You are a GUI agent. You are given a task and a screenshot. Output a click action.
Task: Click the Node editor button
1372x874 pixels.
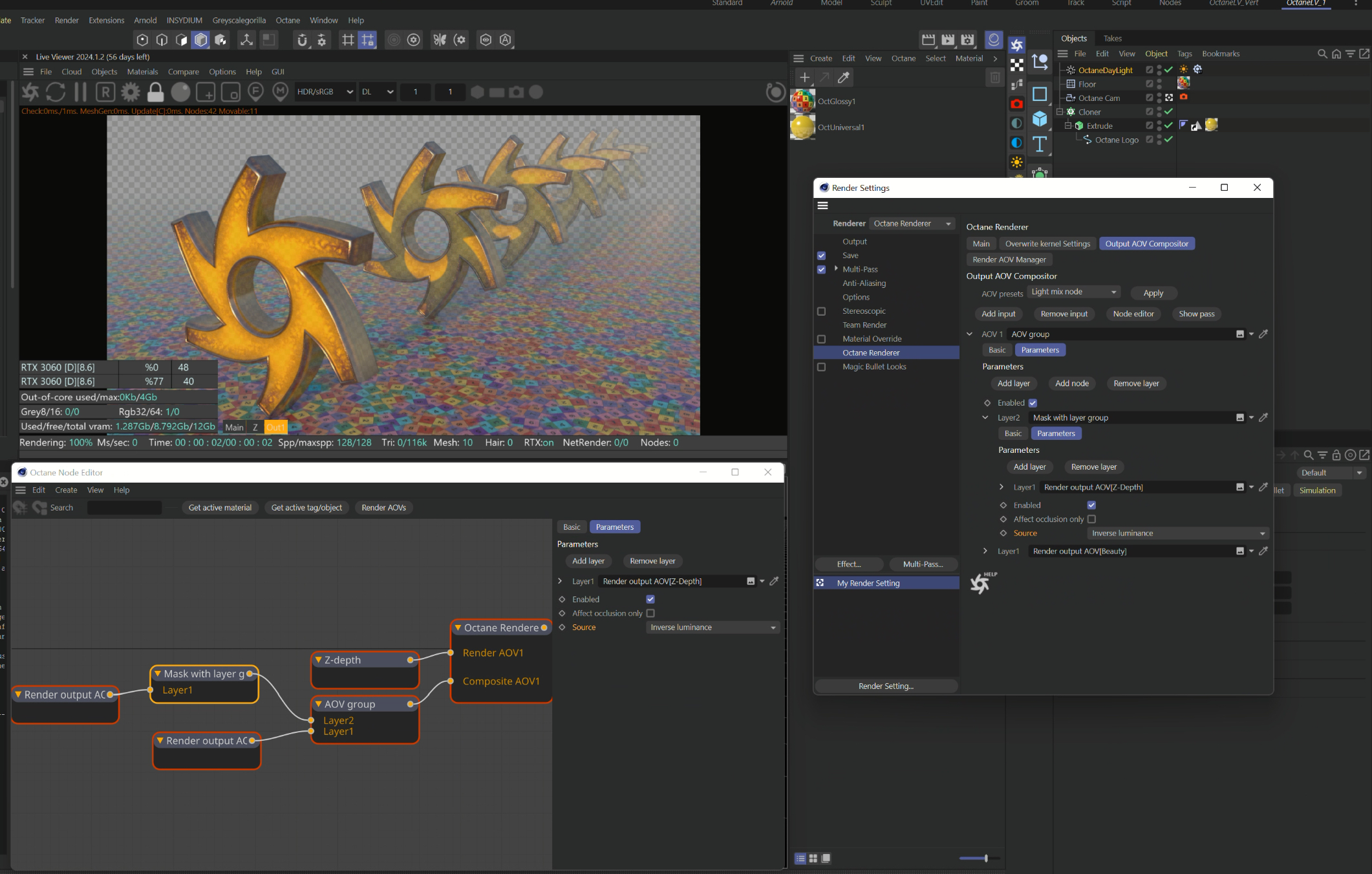click(x=1133, y=314)
